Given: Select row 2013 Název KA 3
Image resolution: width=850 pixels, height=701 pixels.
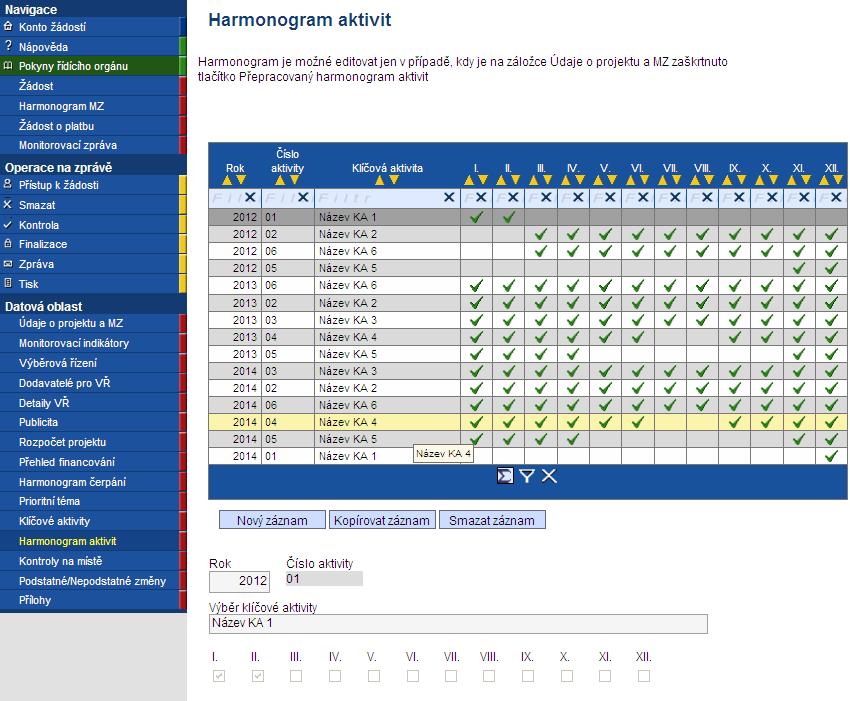Looking at the screenshot, I should pyautogui.click(x=527, y=320).
